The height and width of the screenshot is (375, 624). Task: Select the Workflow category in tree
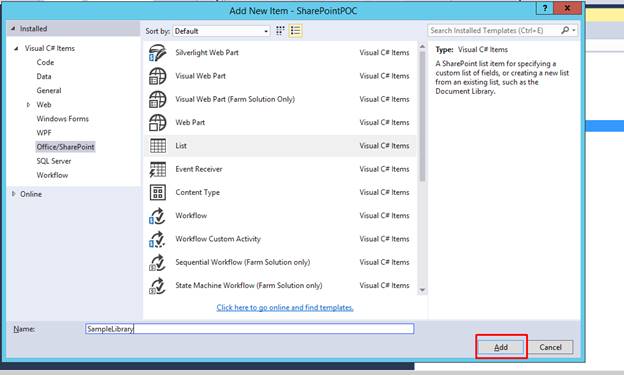click(52, 175)
